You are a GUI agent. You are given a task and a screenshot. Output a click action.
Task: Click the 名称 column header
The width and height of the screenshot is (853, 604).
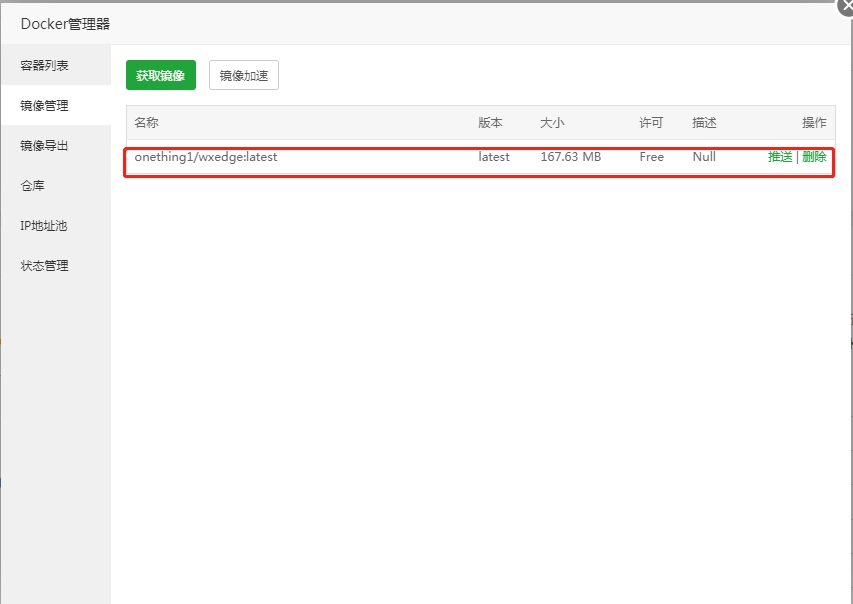147,123
